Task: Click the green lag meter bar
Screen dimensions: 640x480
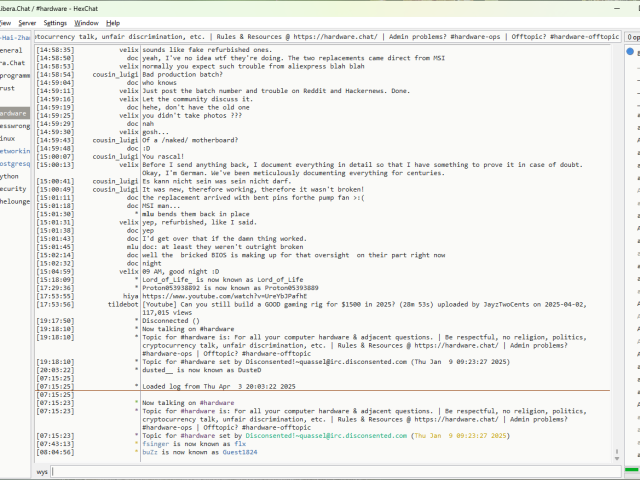Action: tap(632, 471)
